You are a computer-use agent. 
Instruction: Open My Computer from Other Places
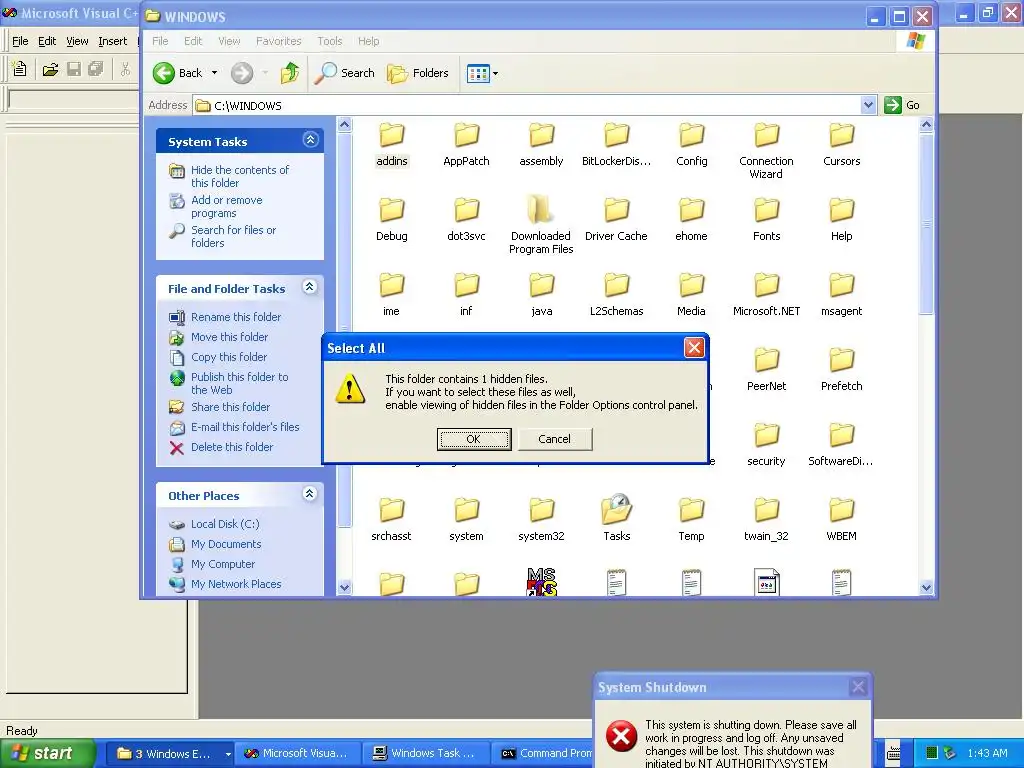[x=223, y=564]
